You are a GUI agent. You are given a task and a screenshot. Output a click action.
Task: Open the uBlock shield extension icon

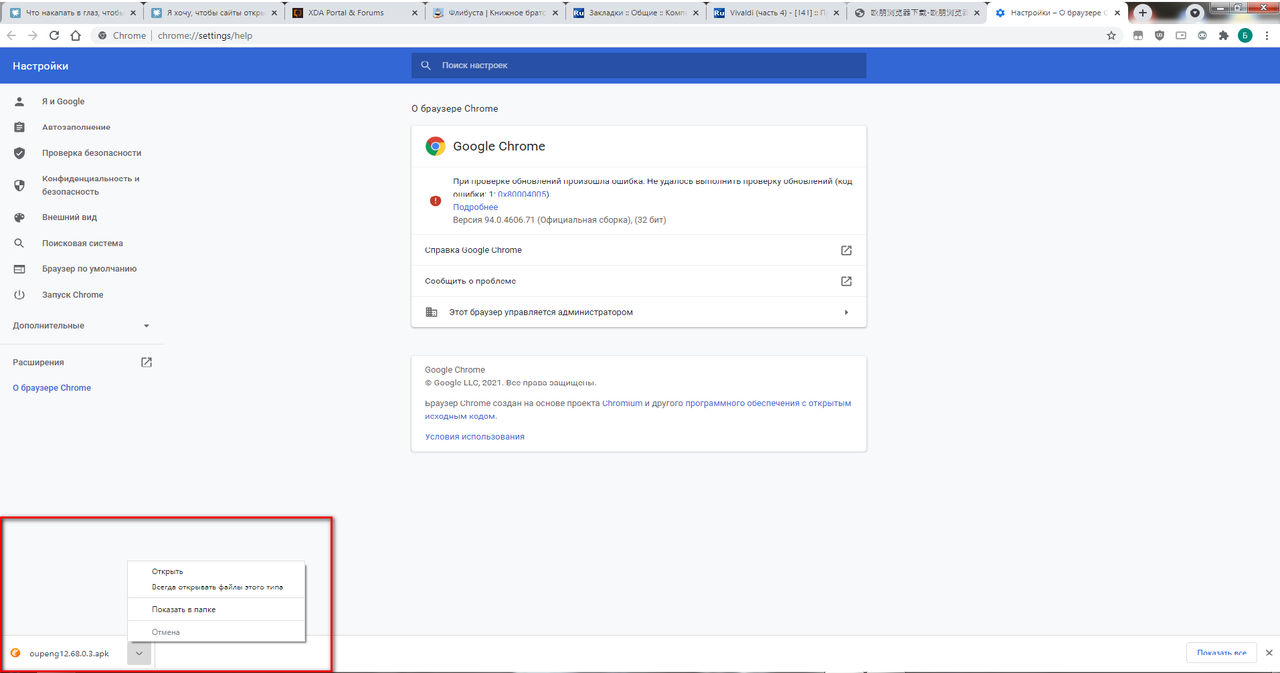[x=1160, y=35]
